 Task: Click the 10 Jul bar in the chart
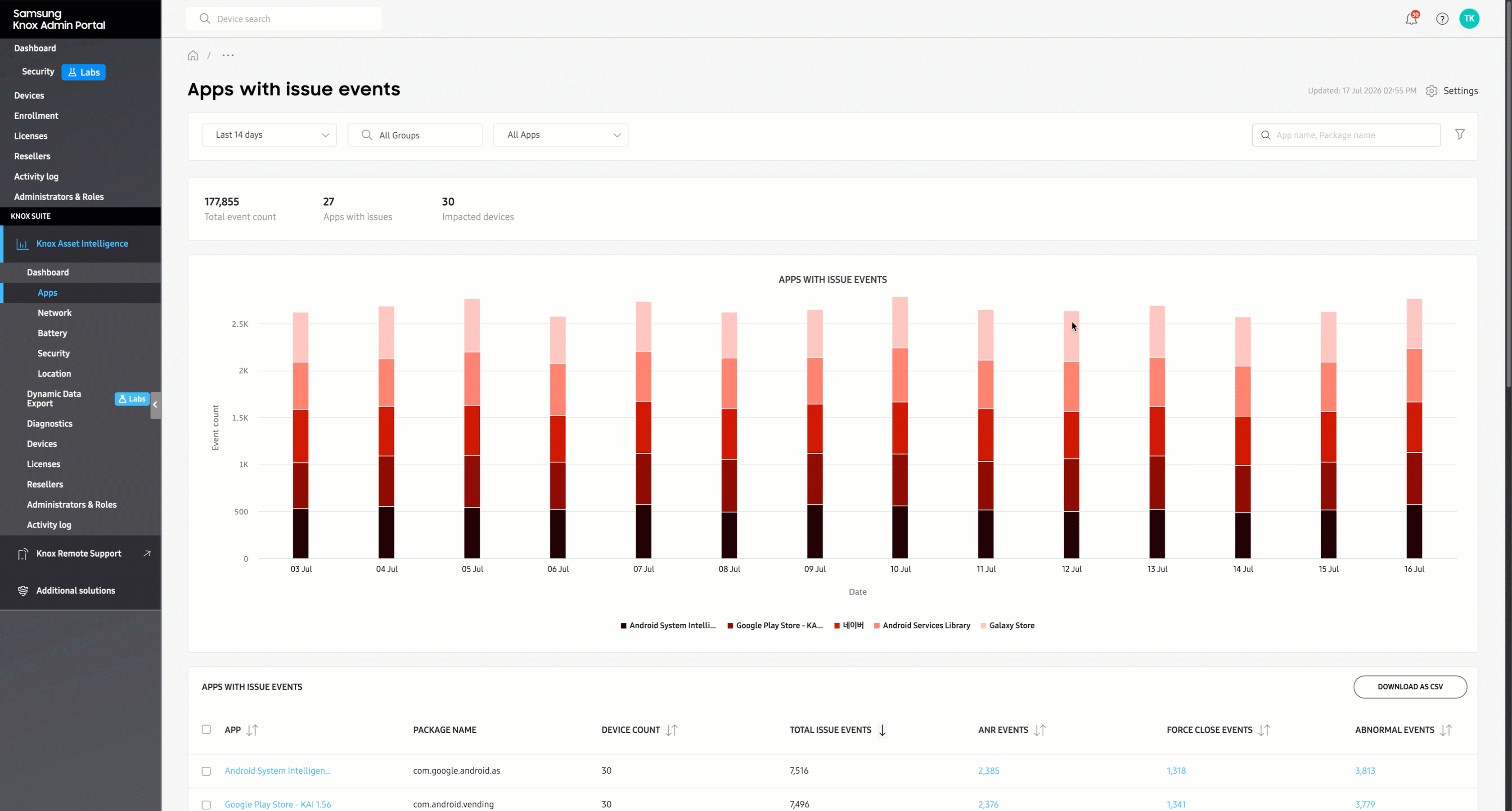[900, 428]
